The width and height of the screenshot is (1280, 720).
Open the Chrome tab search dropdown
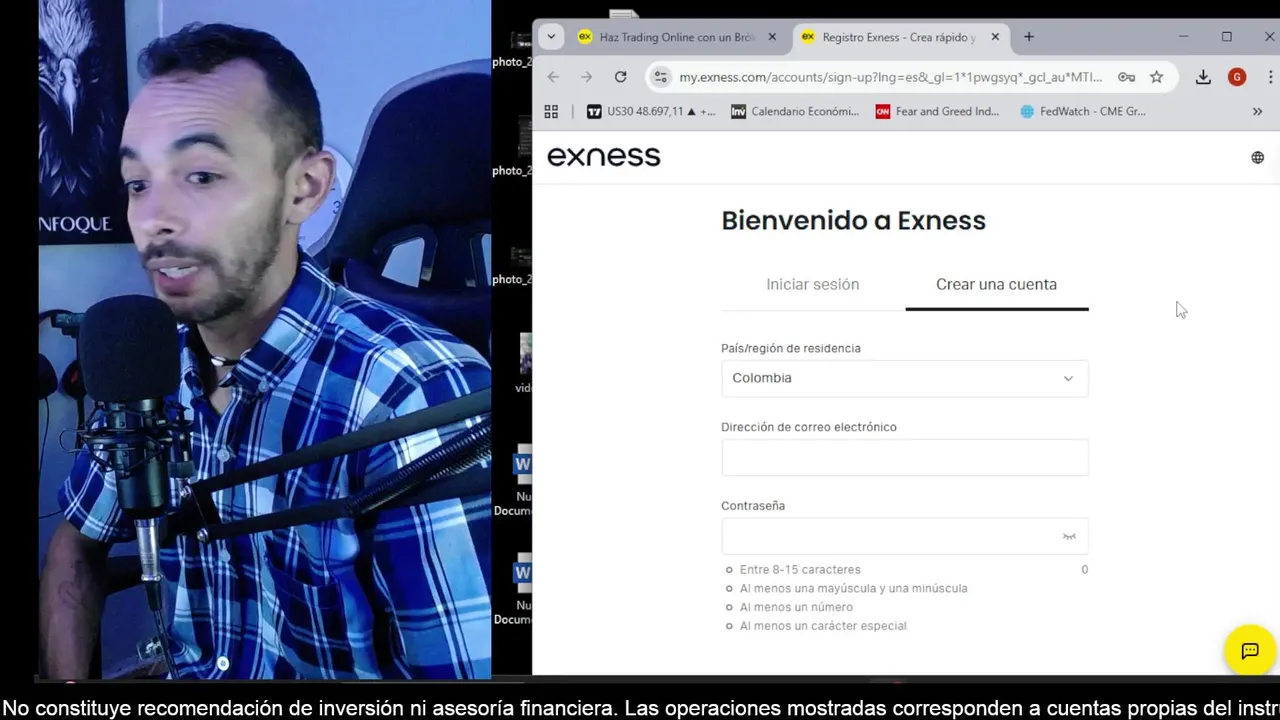550,37
